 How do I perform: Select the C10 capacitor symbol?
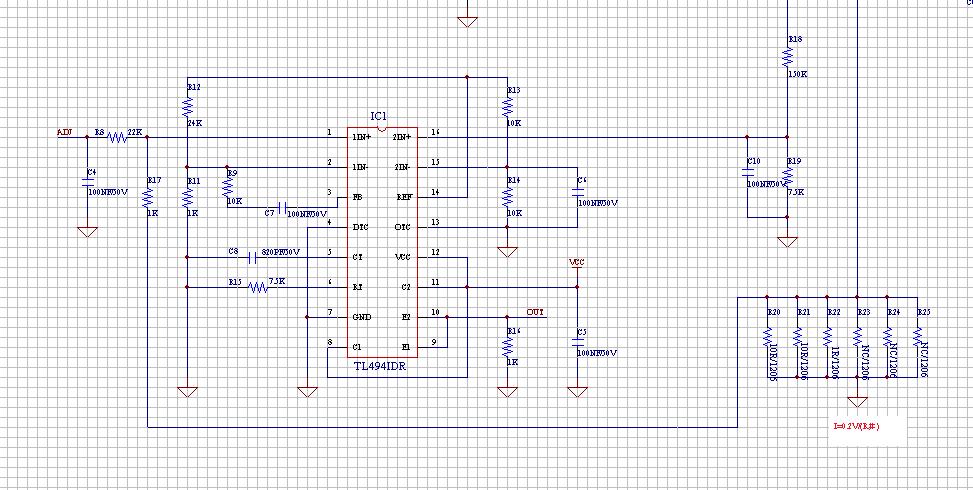click(x=748, y=173)
